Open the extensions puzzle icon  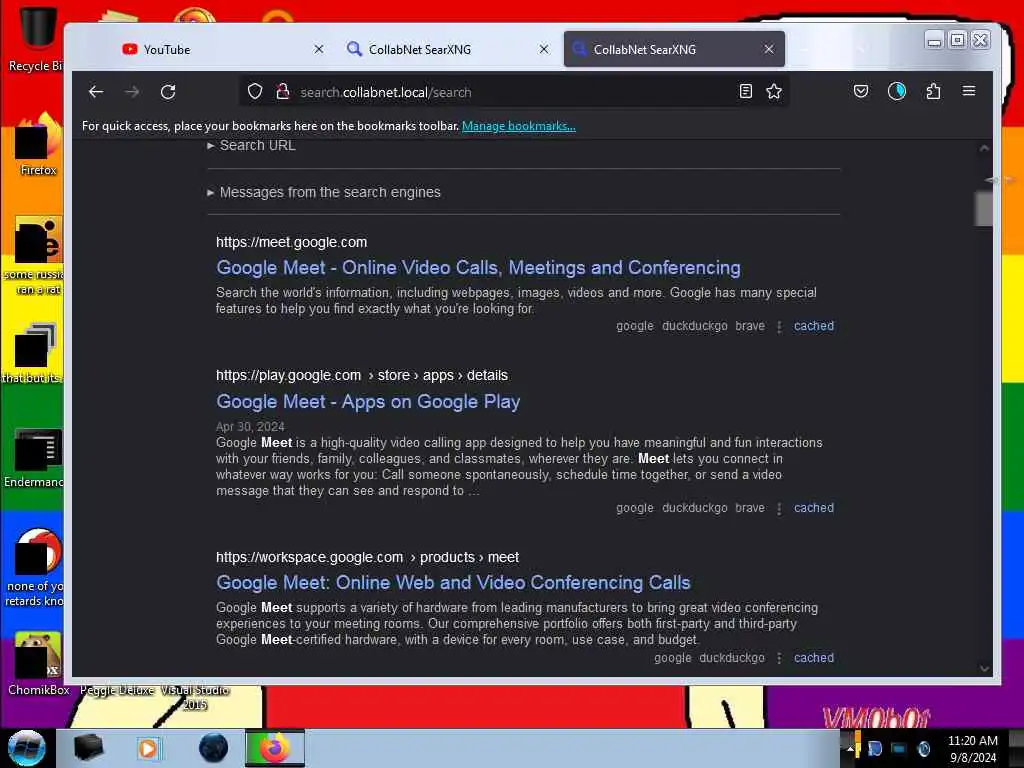click(x=933, y=91)
